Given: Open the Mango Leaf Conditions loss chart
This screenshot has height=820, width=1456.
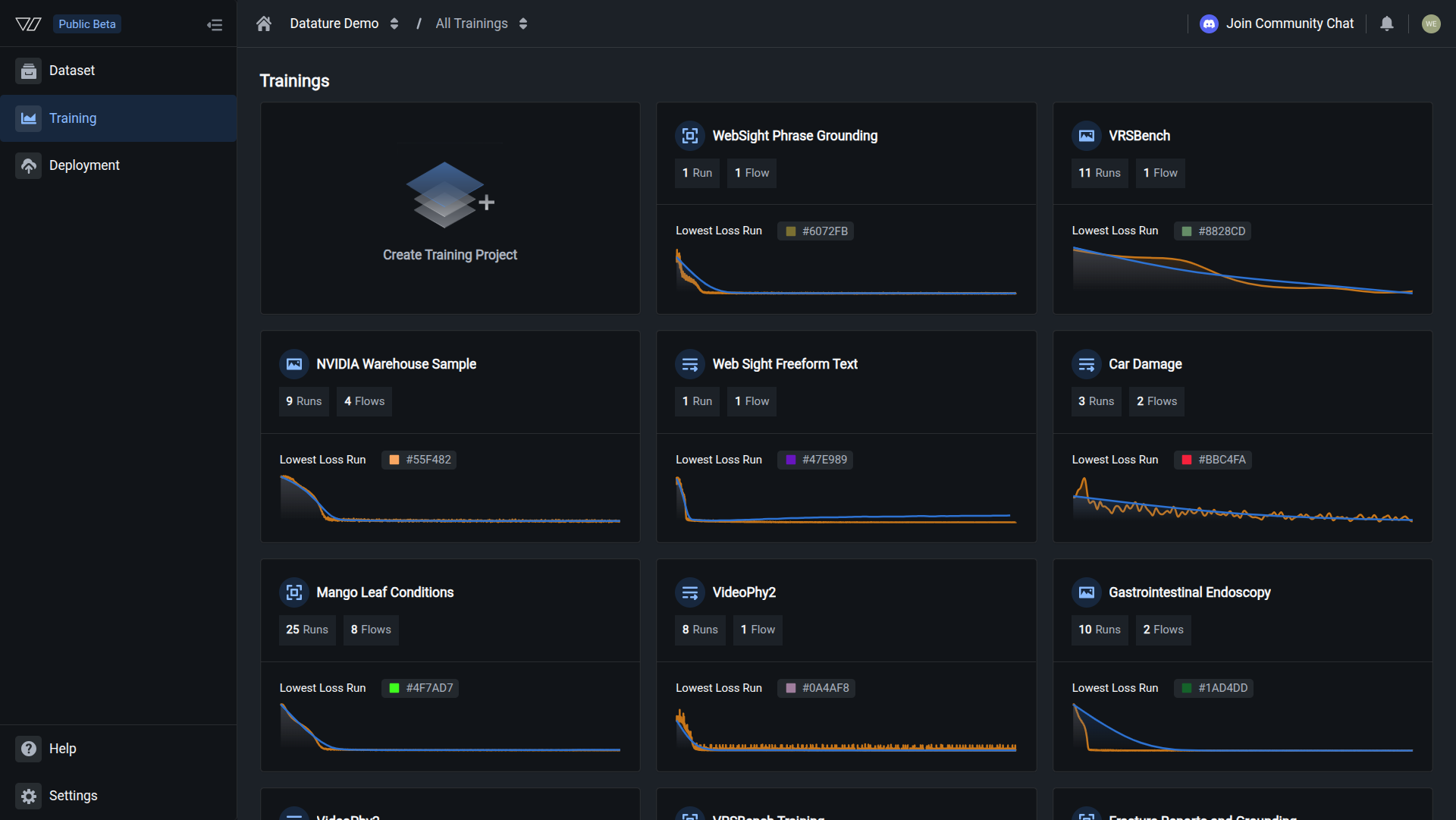Looking at the screenshot, I should click(x=450, y=728).
